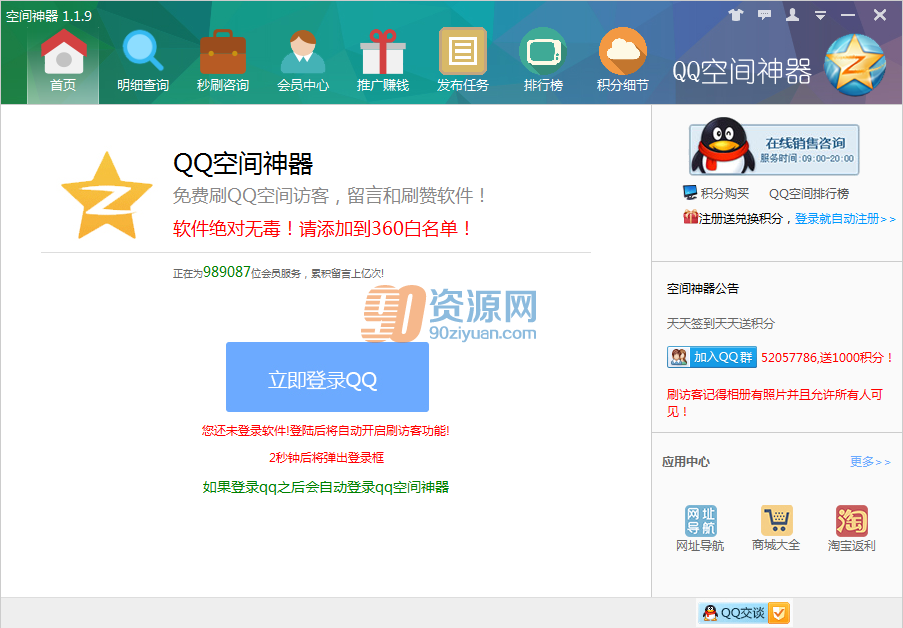This screenshot has height=628, width=903.
Task: Click the 积分购买 computer icon
Action: [x=690, y=192]
